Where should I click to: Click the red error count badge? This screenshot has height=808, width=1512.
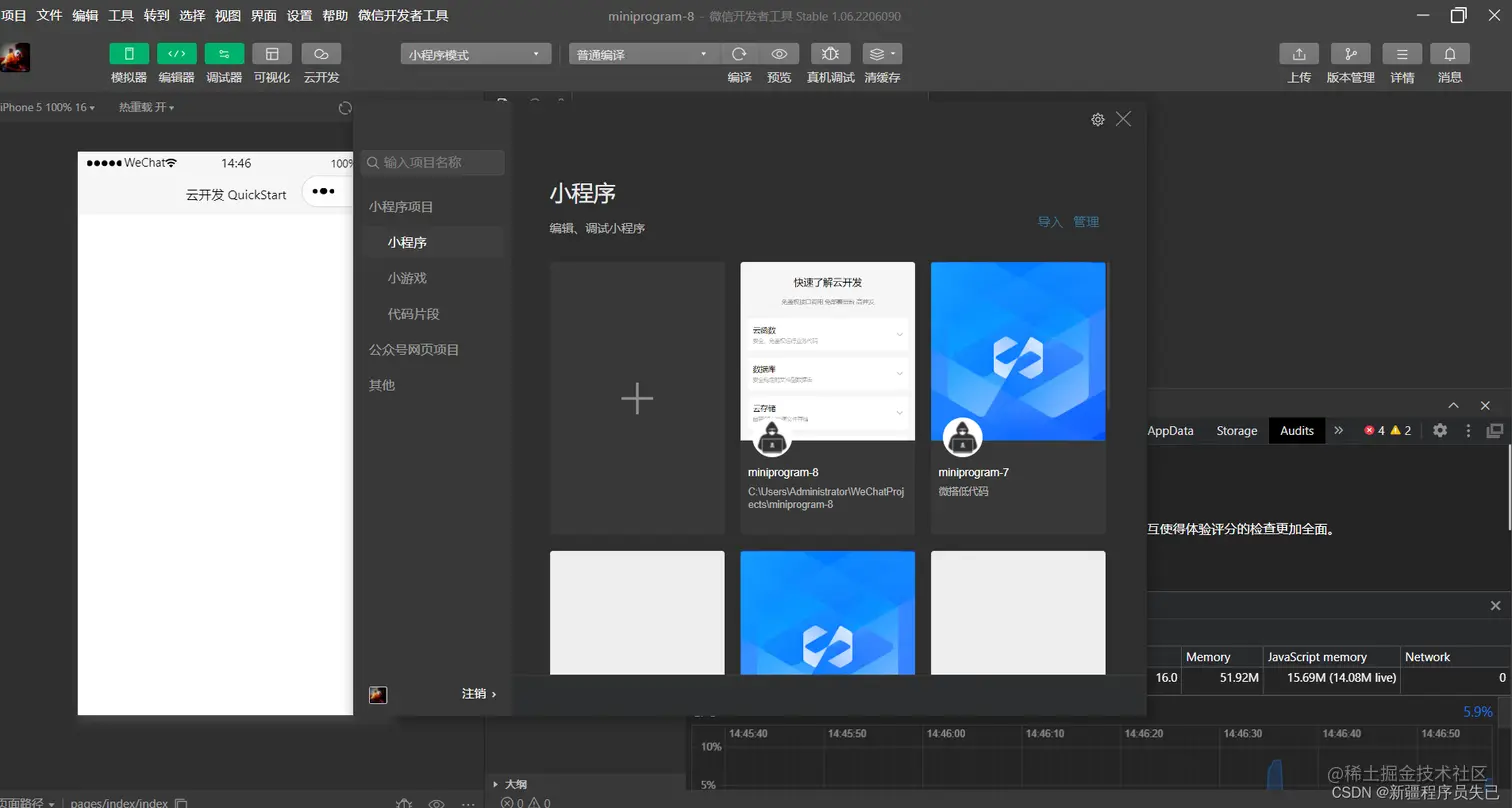tap(1374, 431)
